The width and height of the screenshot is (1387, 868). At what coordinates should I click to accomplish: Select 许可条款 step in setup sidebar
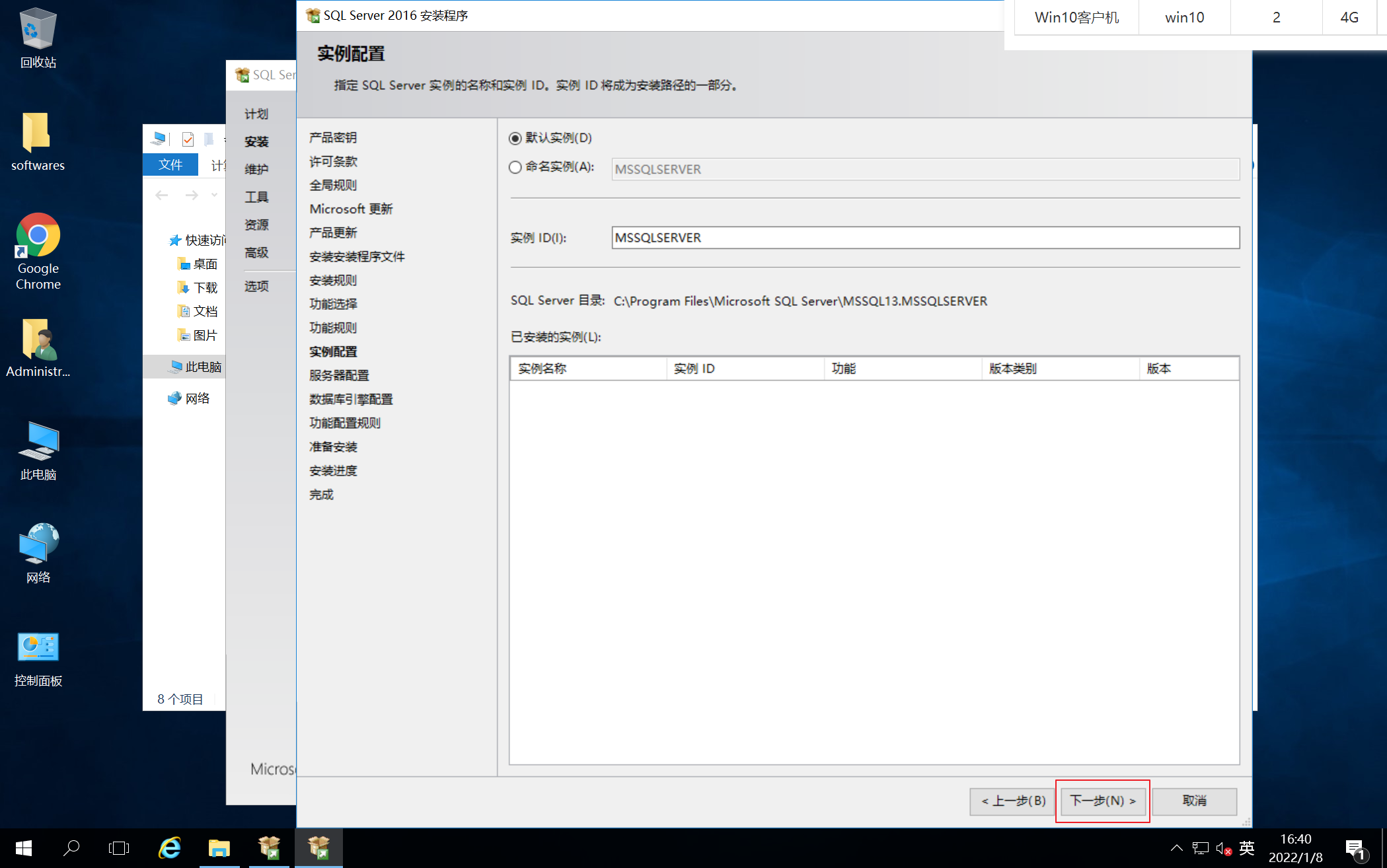click(333, 161)
